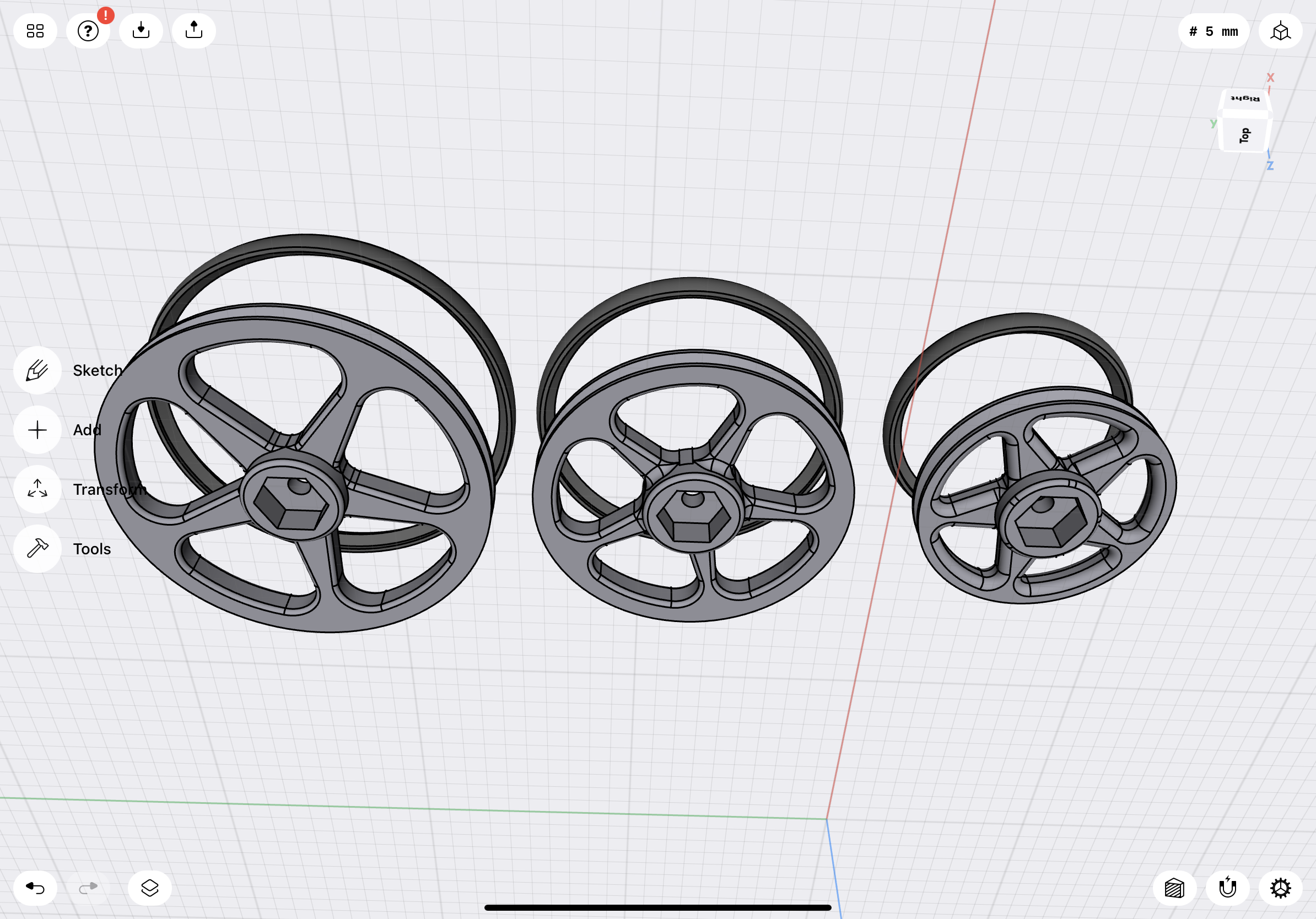Click the Sketch label in the sidebar
The image size is (1316, 919).
click(98, 370)
